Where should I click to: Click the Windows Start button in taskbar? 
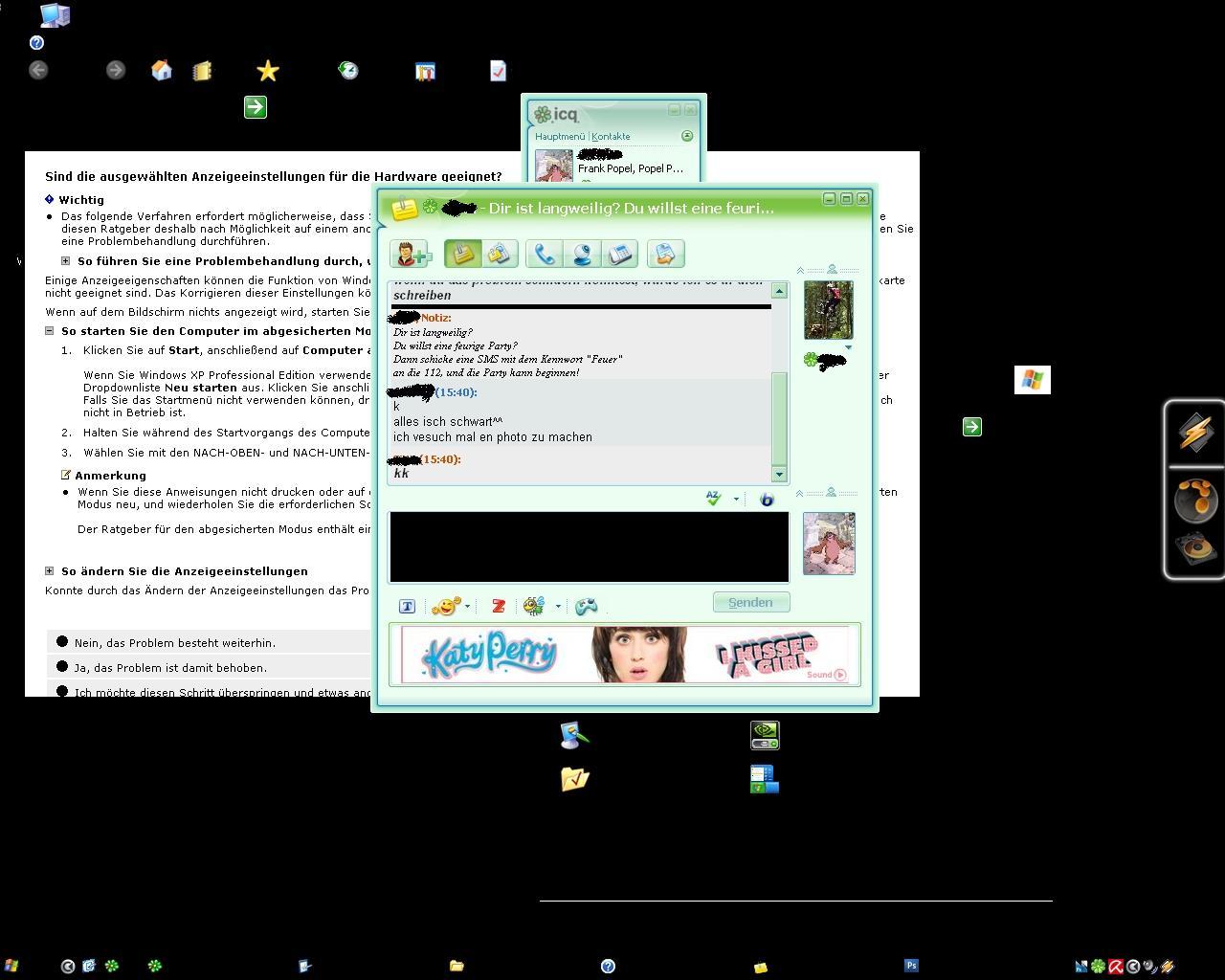point(11,967)
